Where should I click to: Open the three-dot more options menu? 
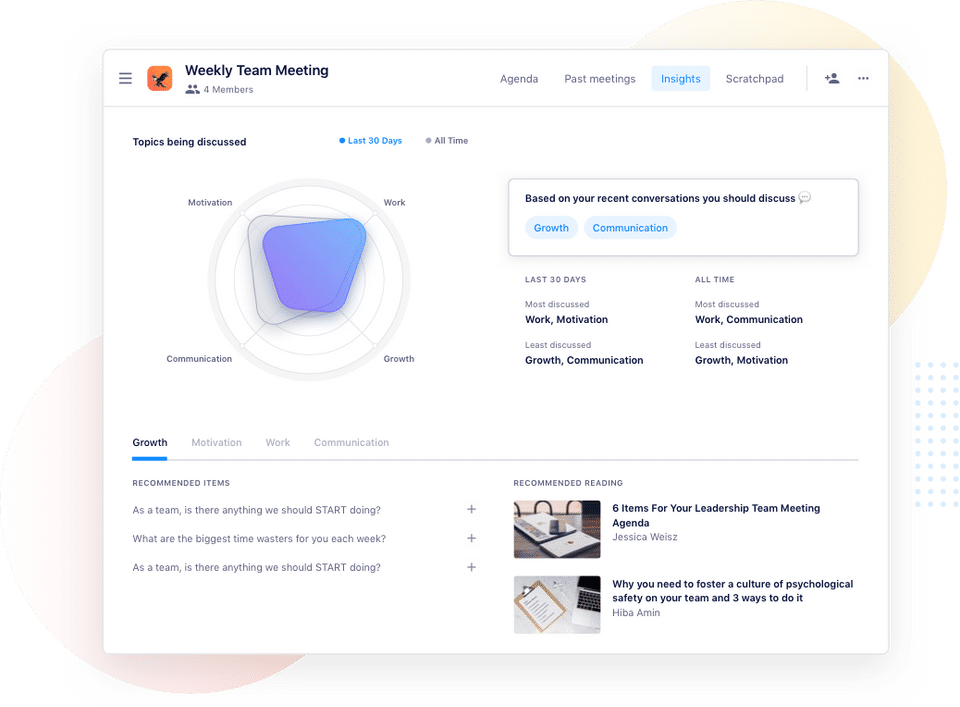click(x=863, y=78)
